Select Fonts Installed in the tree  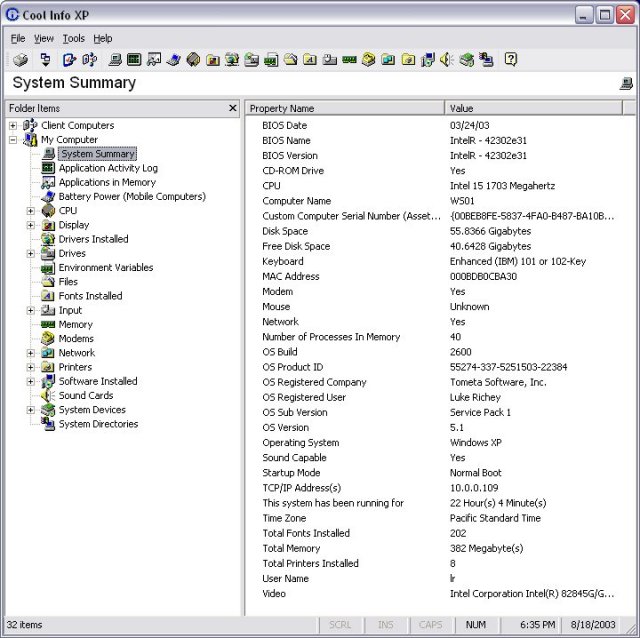(x=90, y=296)
